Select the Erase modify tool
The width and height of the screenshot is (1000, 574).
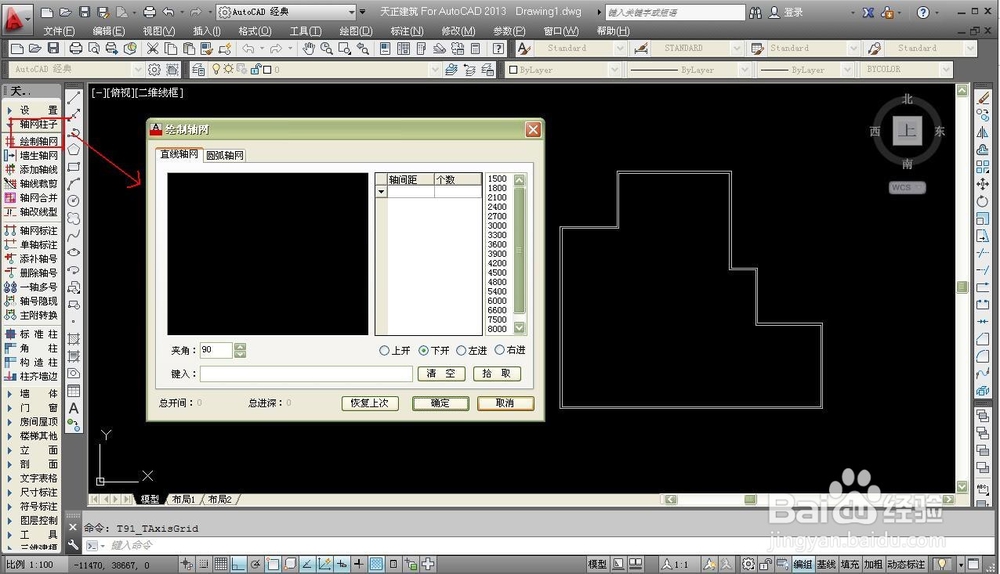click(x=982, y=98)
